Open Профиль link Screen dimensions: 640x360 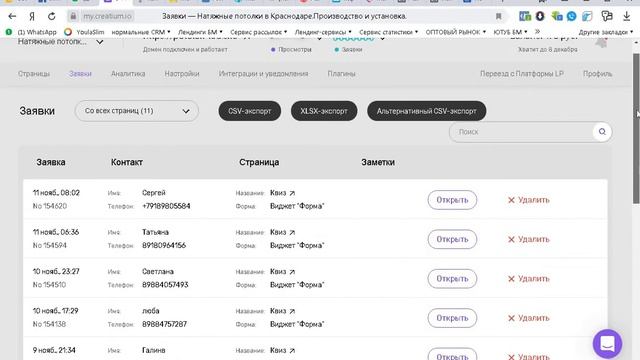click(597, 74)
